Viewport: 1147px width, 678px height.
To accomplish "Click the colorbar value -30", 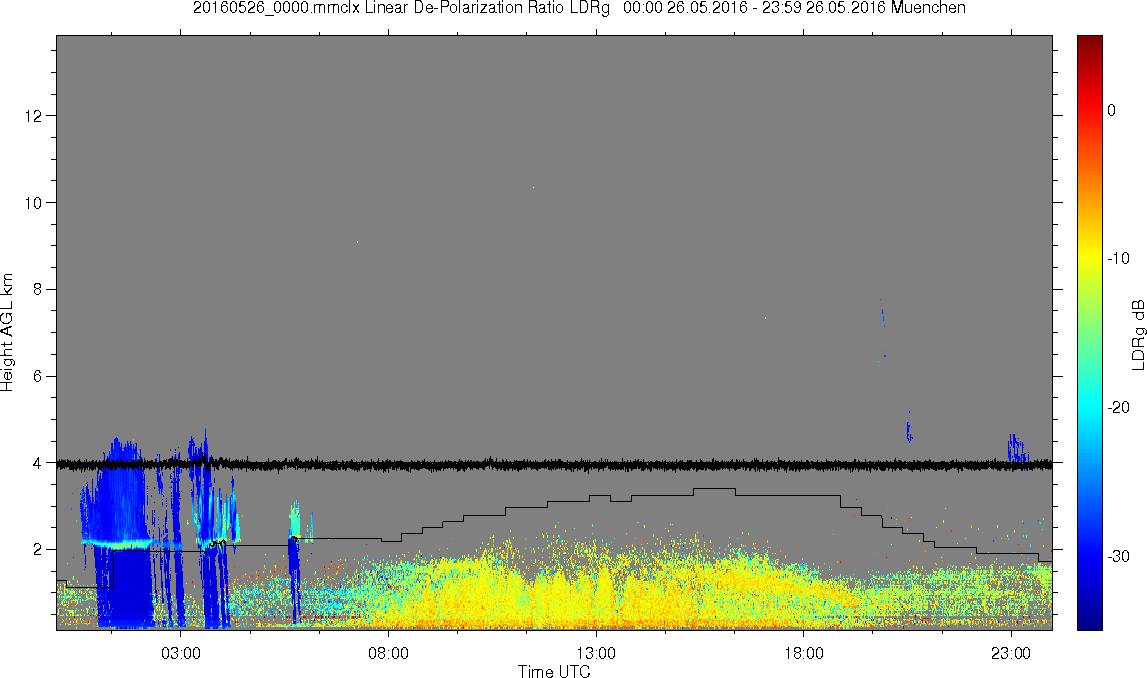I will [x=1118, y=557].
